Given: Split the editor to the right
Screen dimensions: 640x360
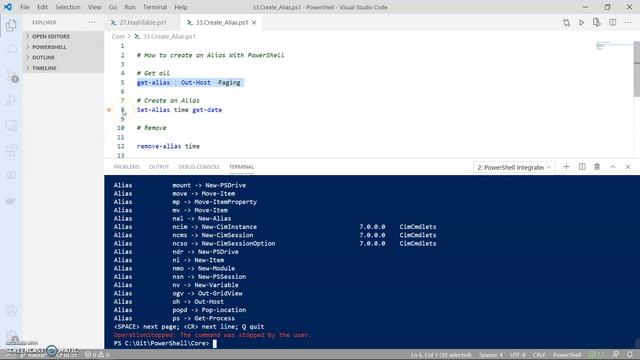Looking at the screenshot, I should pyautogui.click(x=613, y=22).
